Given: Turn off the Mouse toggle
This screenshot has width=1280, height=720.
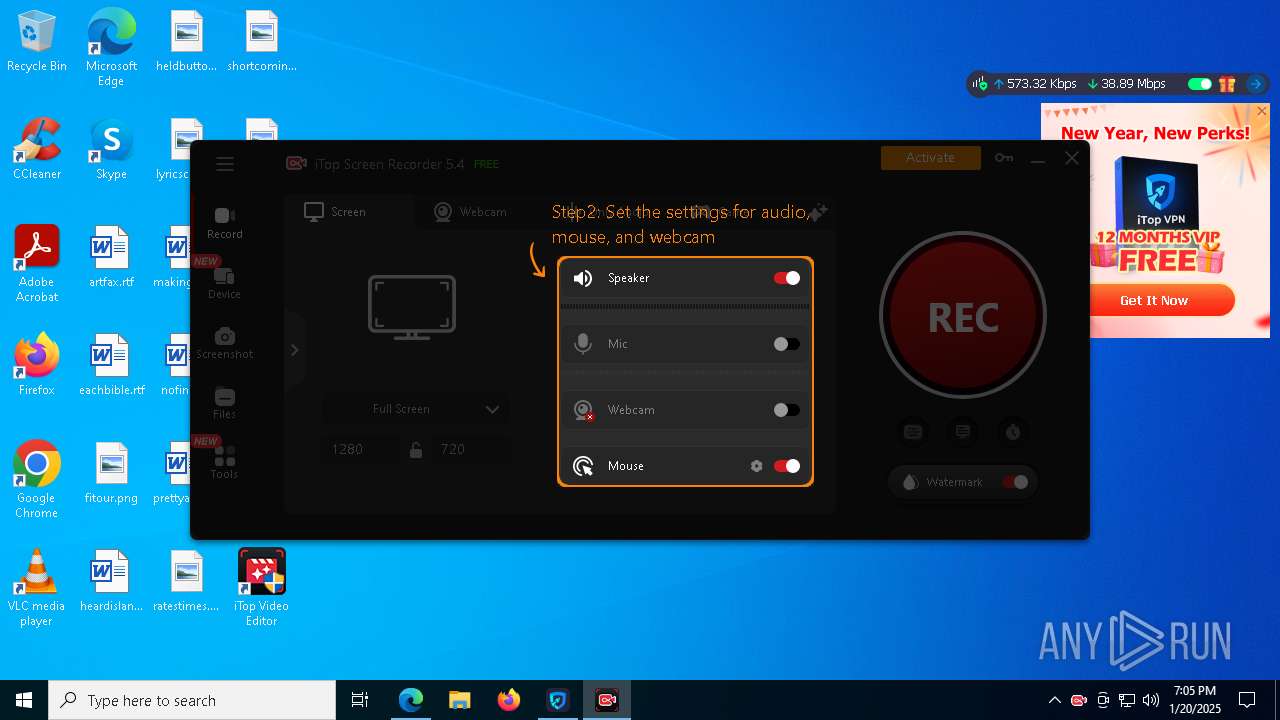Looking at the screenshot, I should tap(787, 466).
